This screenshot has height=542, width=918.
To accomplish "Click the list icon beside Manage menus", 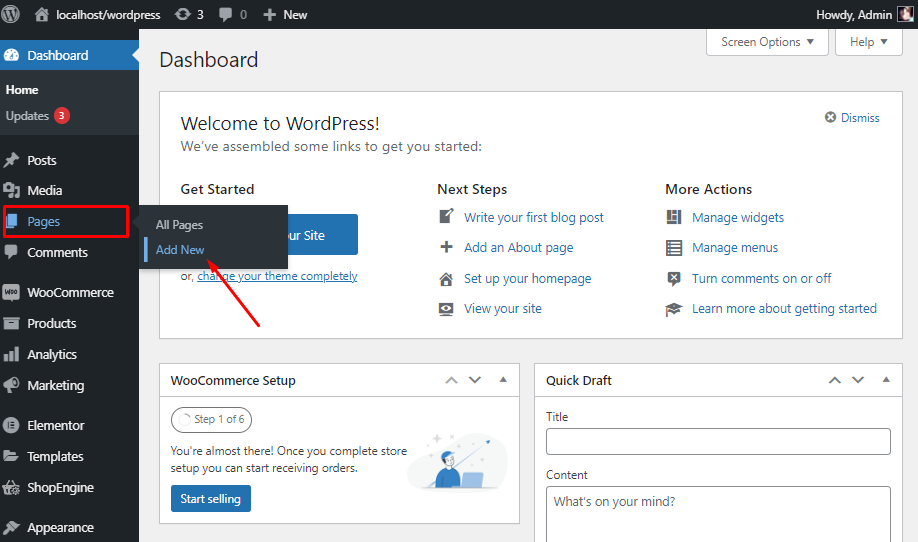I will [x=674, y=248].
